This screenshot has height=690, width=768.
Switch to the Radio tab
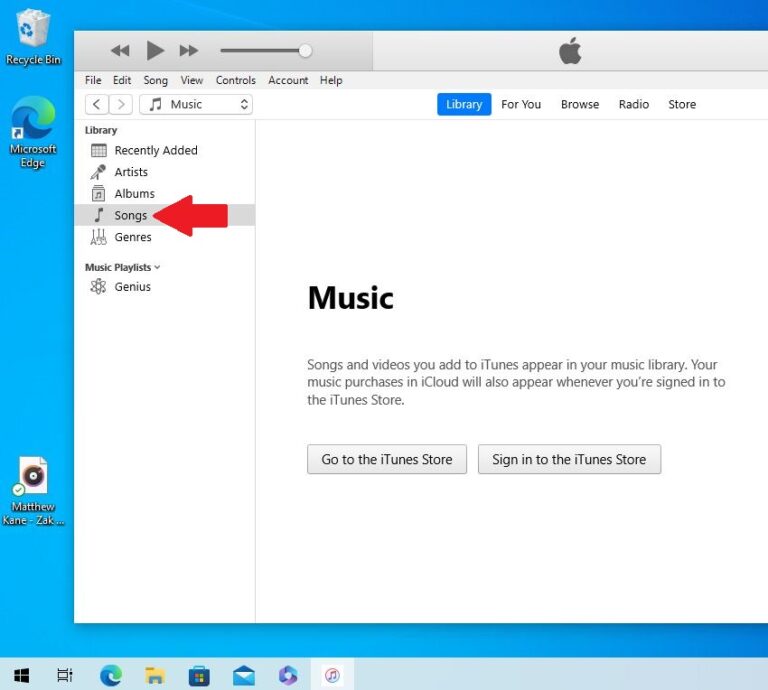(x=634, y=104)
